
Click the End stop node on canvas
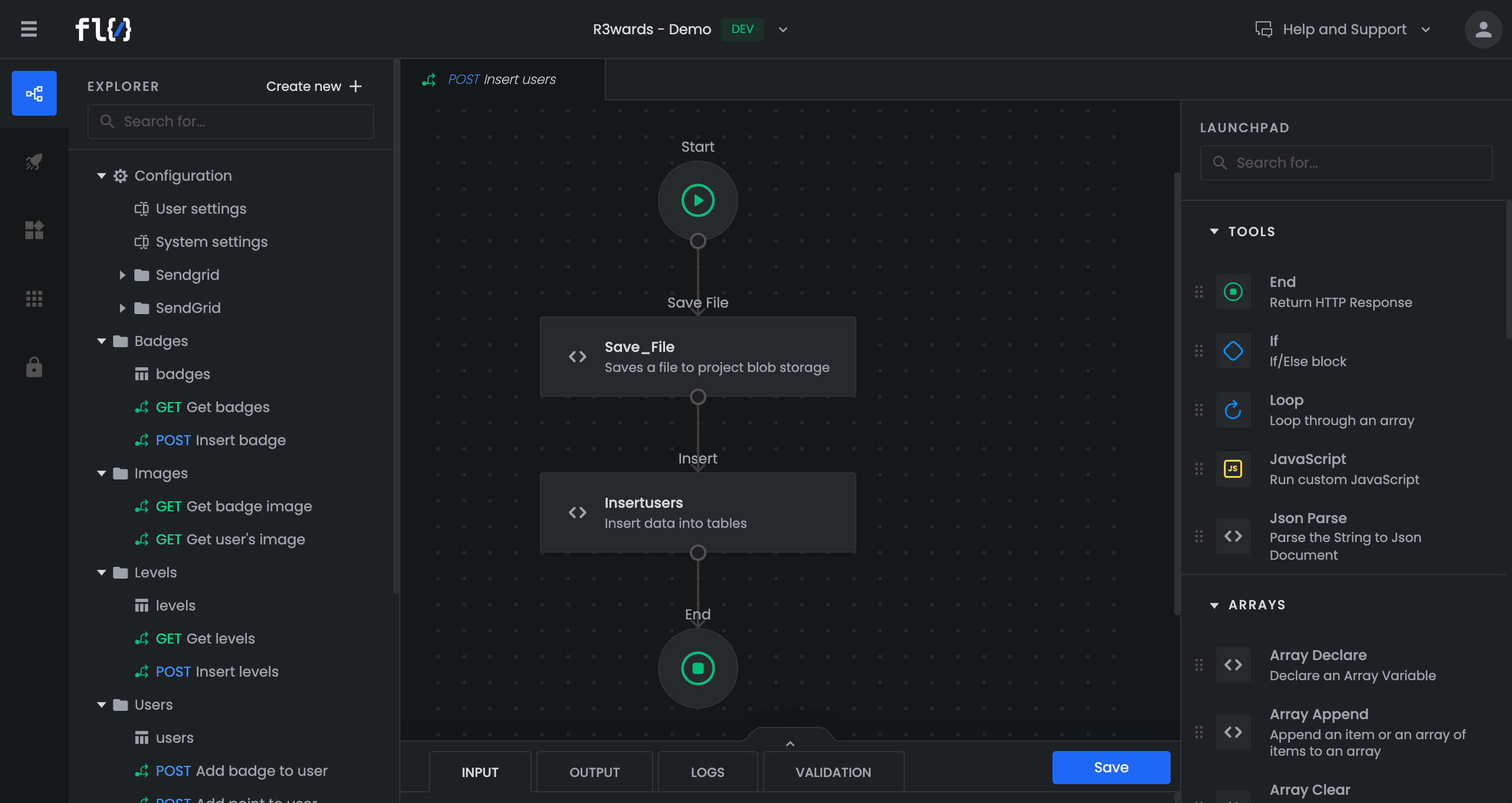pyautogui.click(x=698, y=668)
